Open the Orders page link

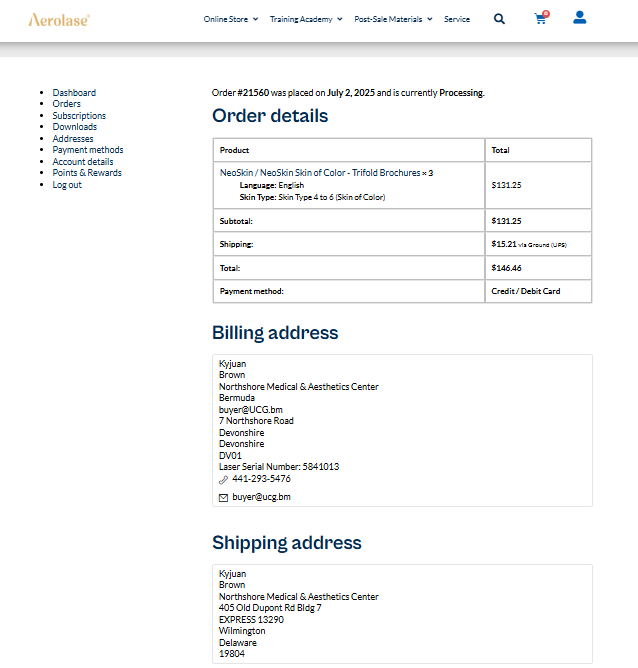coord(67,104)
